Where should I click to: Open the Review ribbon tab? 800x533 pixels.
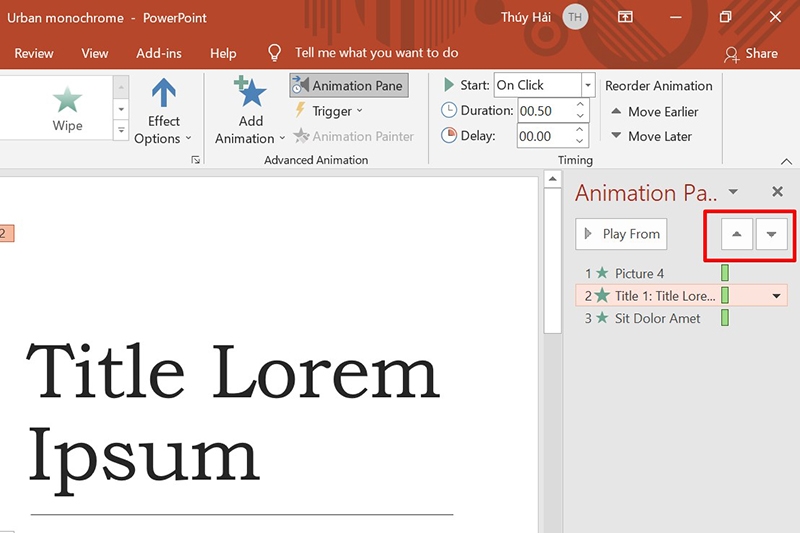coord(34,53)
